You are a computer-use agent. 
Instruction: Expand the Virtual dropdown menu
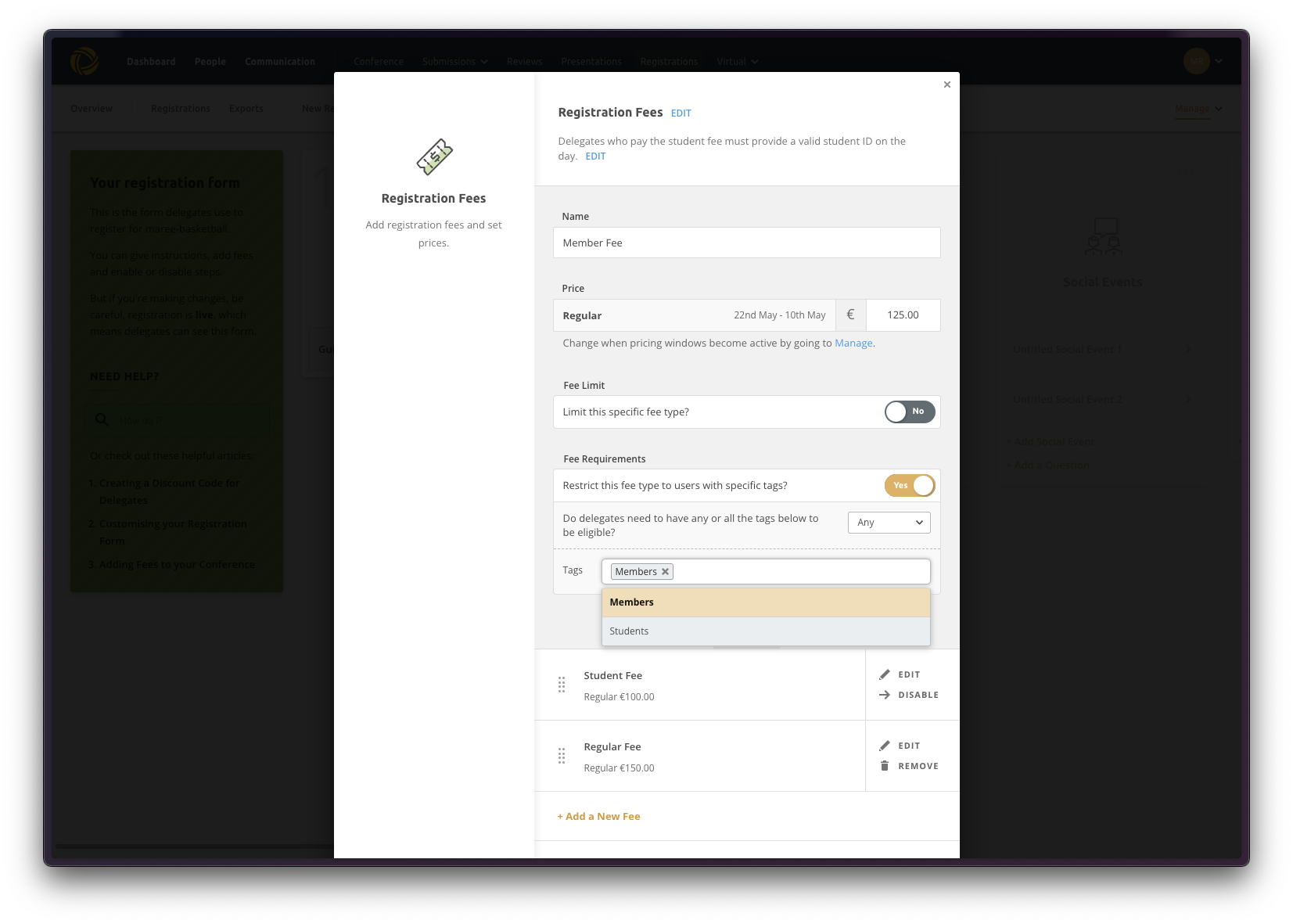[x=738, y=62]
